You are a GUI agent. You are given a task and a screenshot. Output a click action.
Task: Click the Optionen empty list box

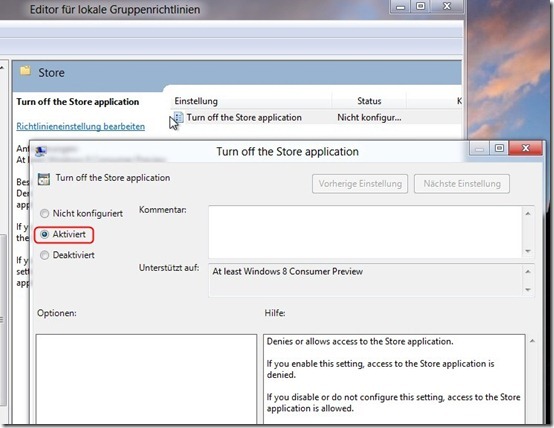pos(146,379)
